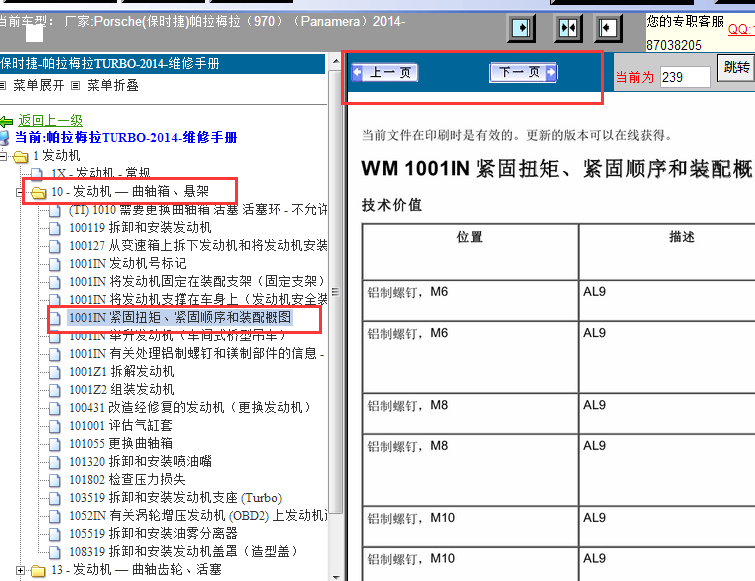Open 103519 拆卸和安装发动机支座 (Turbo)
Viewport: 755px width, 581px height.
point(175,497)
